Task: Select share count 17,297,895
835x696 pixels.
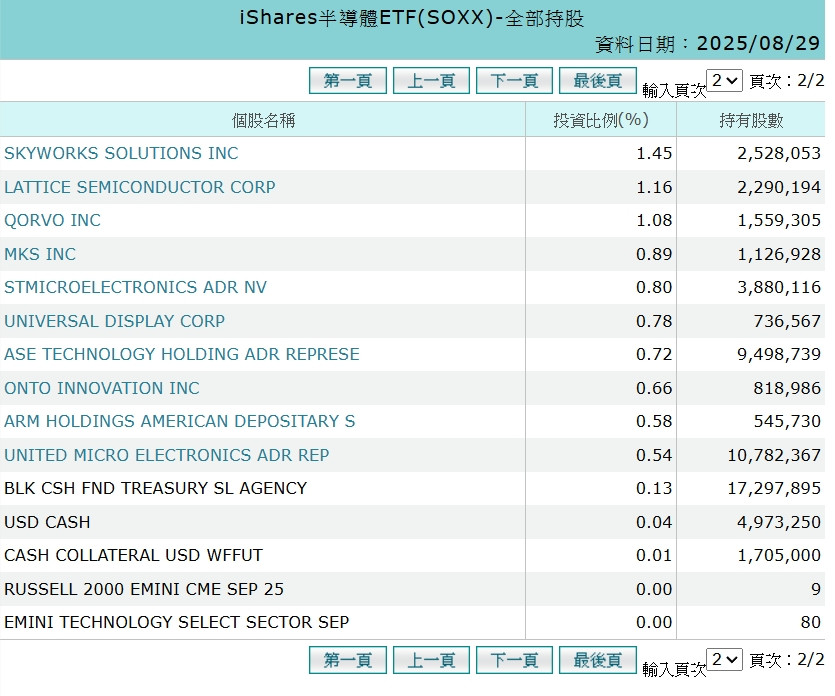Action: pyautogui.click(x=774, y=489)
